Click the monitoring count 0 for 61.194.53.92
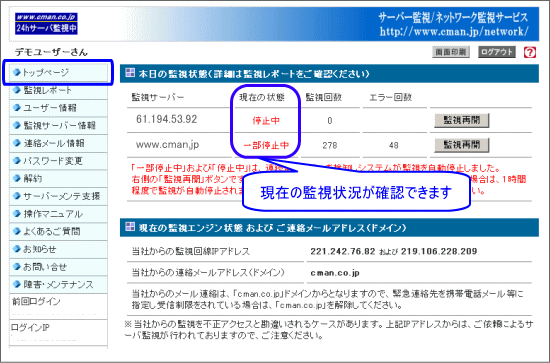This screenshot has height=363, width=550. 330,121
